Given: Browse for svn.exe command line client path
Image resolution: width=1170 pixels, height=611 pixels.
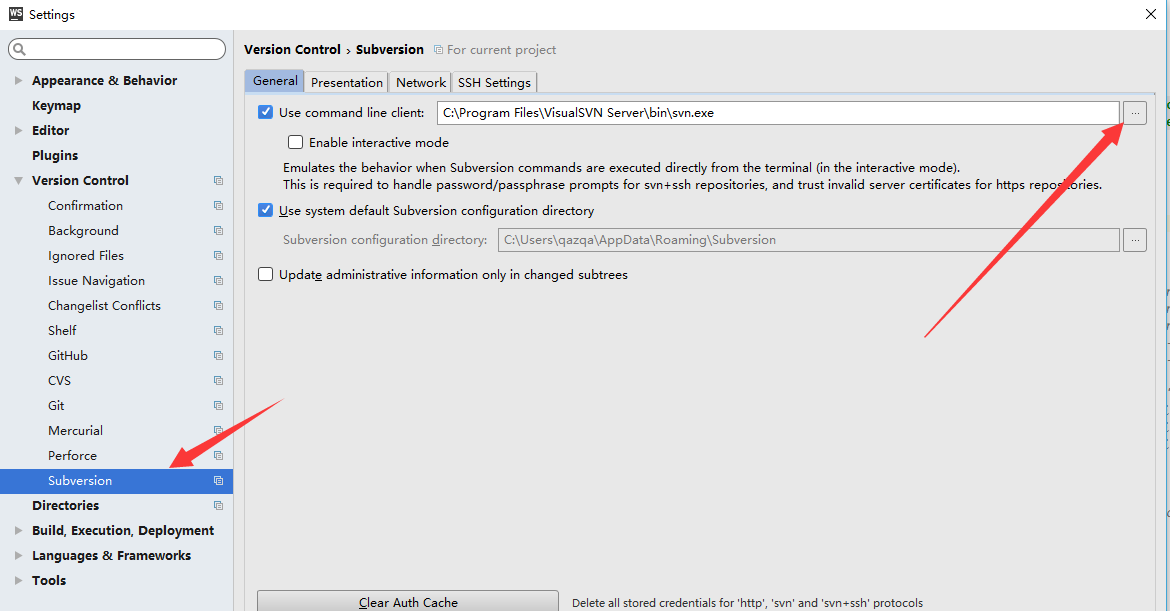Looking at the screenshot, I should [x=1134, y=113].
